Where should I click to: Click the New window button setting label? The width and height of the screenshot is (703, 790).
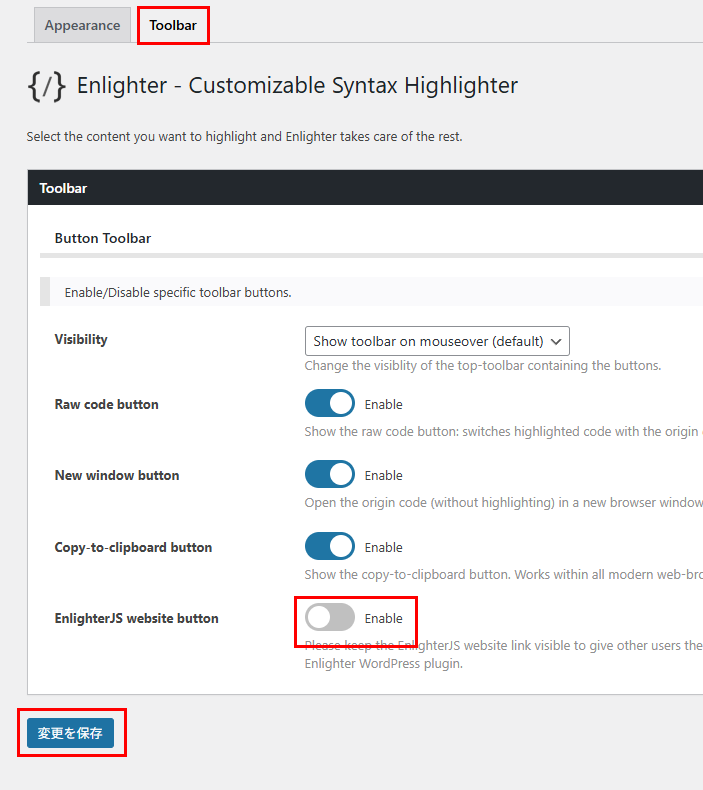[117, 476]
